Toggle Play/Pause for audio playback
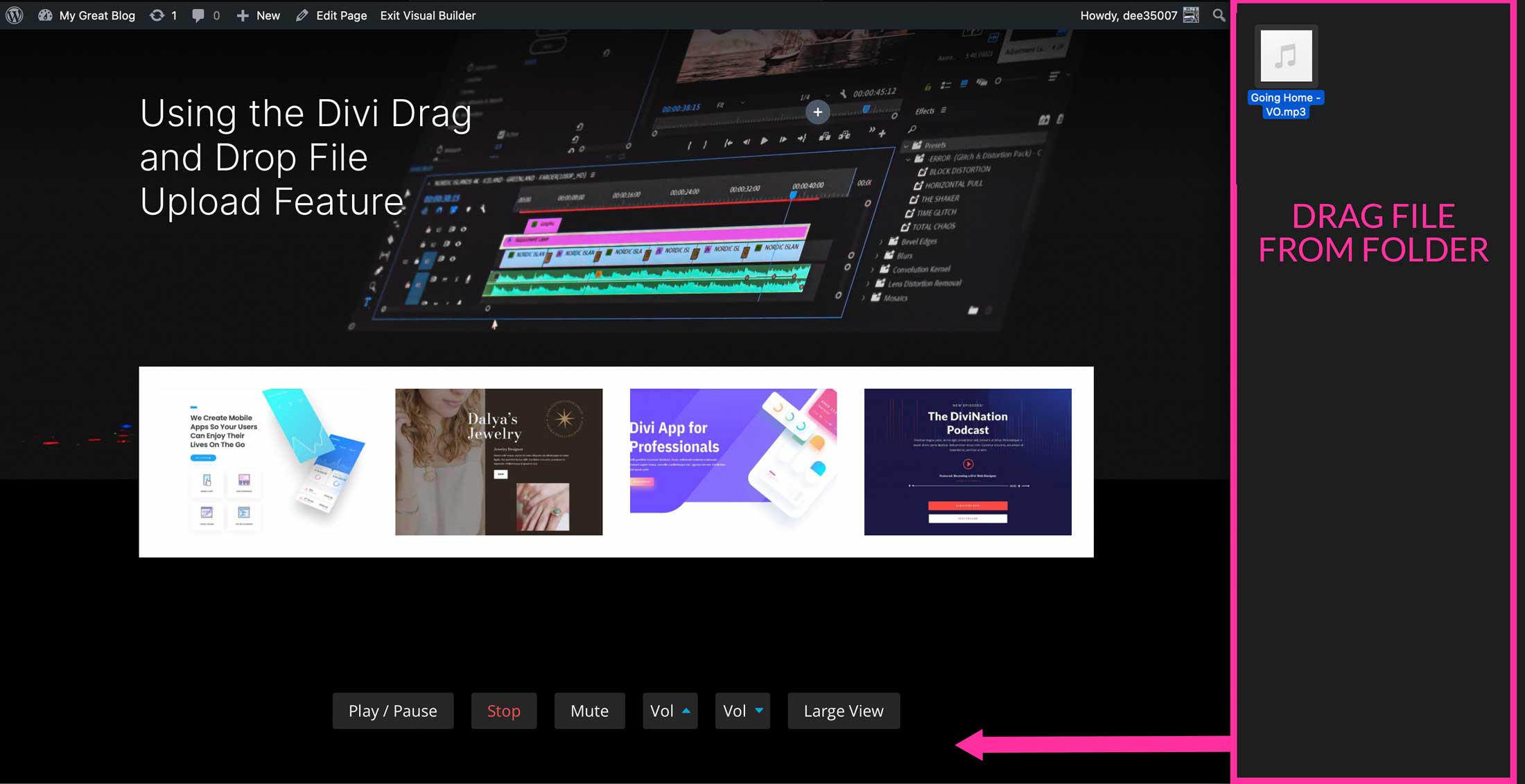This screenshot has width=1525, height=784. (393, 711)
